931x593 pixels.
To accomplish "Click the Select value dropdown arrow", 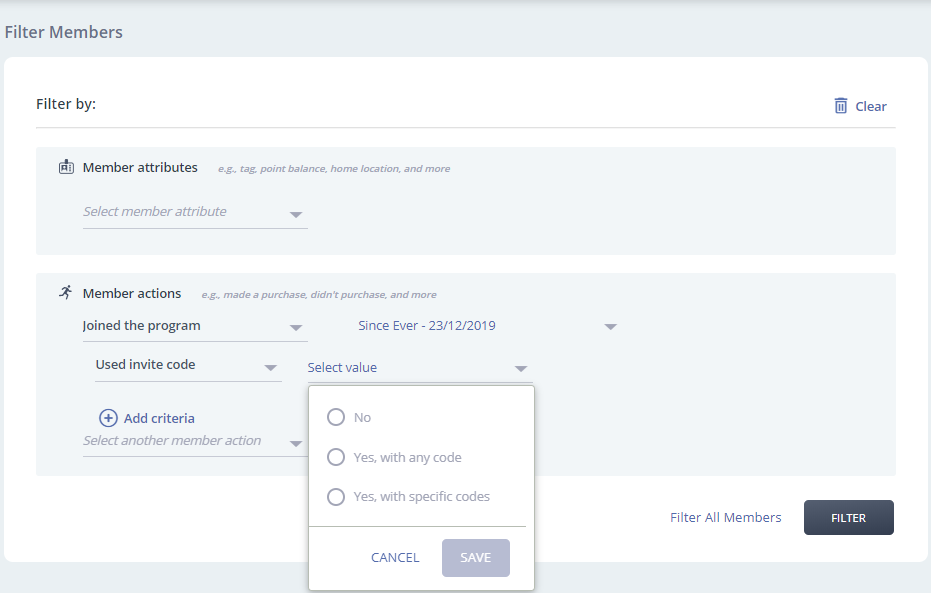I will point(520,368).
